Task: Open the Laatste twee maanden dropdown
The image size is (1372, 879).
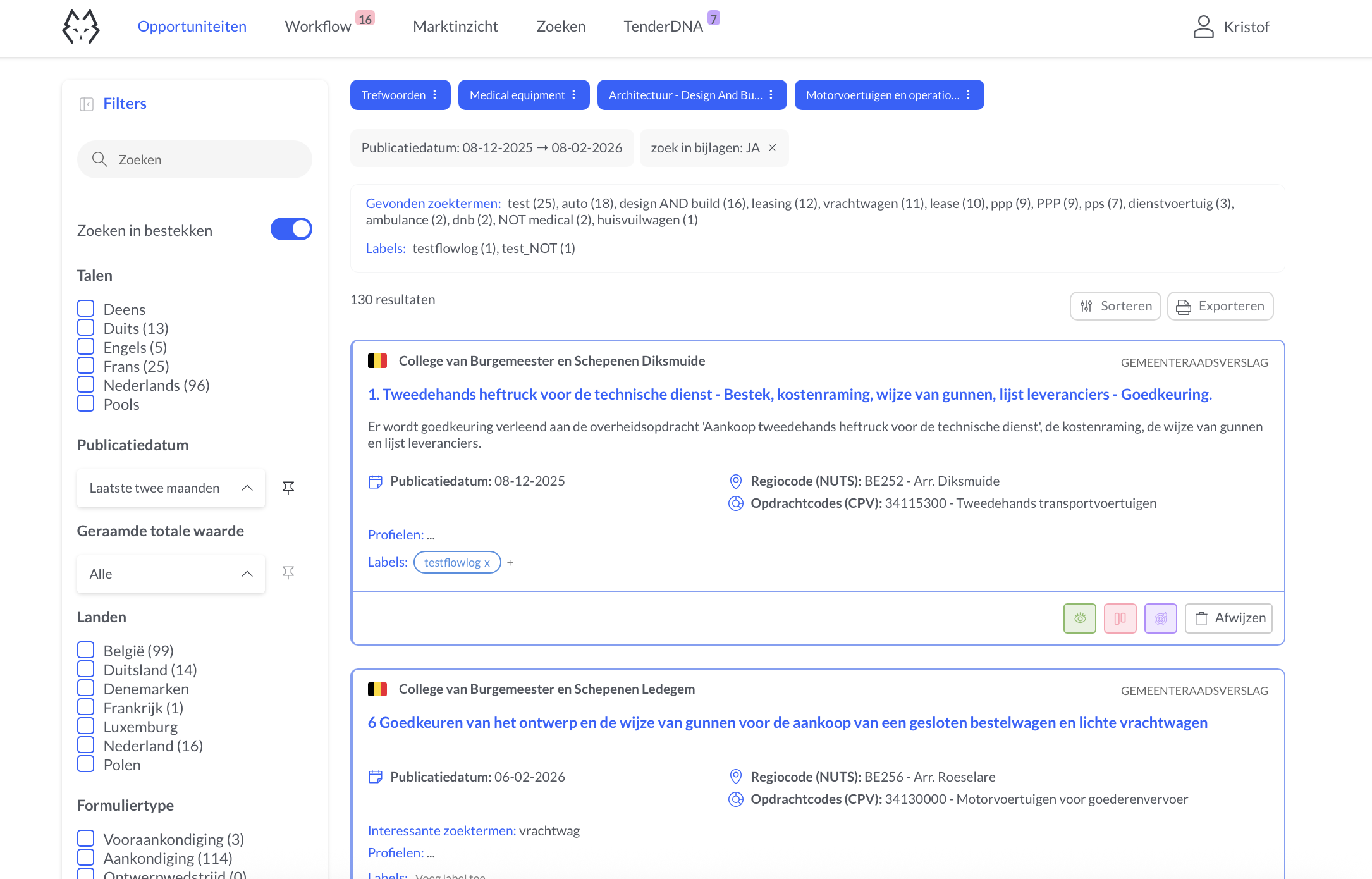Action: [x=170, y=488]
